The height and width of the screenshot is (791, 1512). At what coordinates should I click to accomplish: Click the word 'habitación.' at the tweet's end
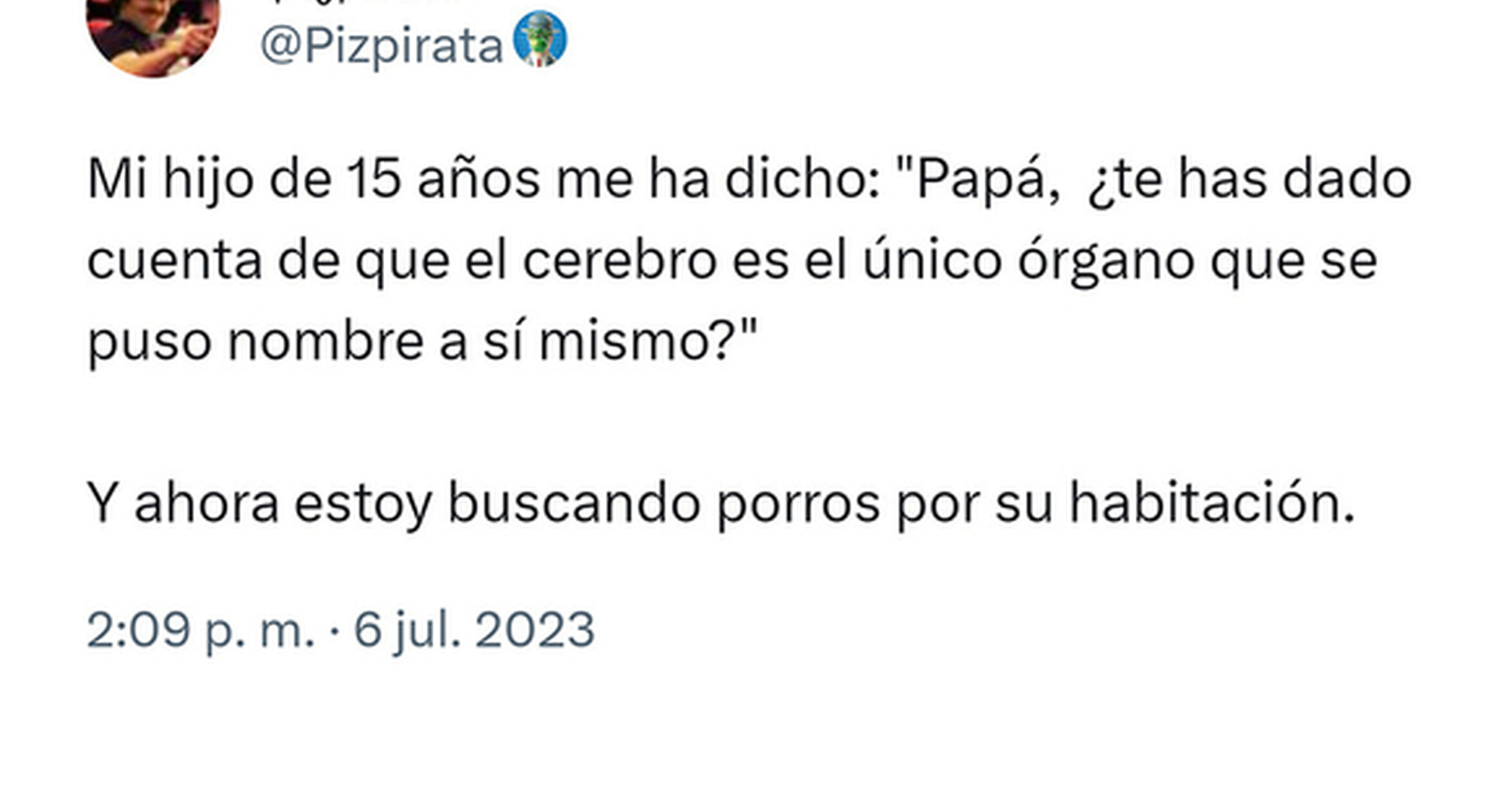coord(1212,503)
